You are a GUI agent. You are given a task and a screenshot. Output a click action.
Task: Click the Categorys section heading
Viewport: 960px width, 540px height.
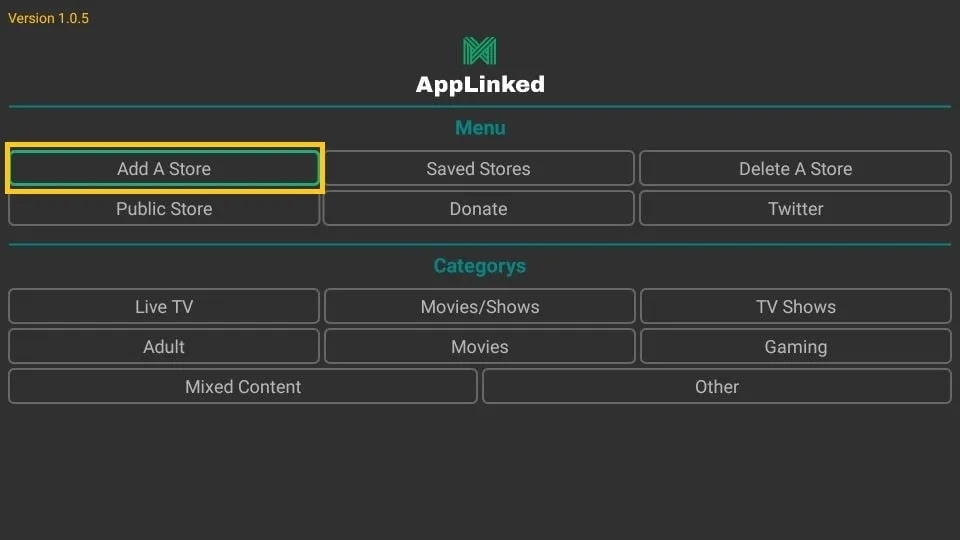480,266
